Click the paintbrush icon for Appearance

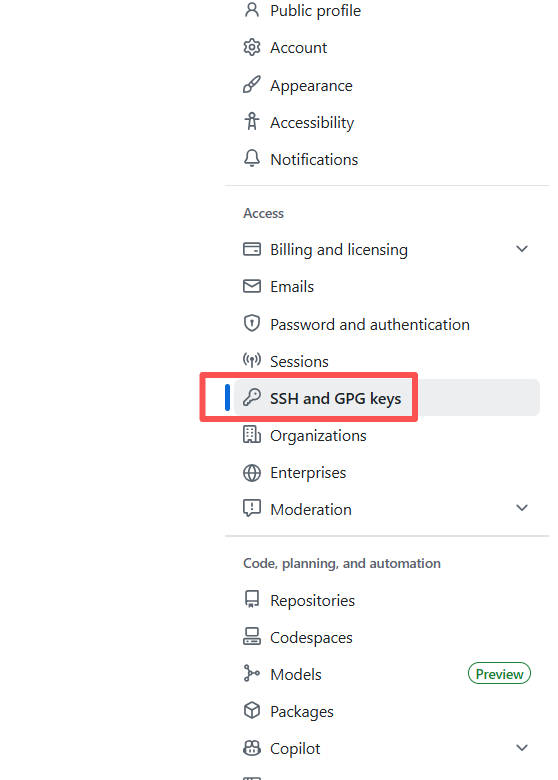tap(252, 85)
